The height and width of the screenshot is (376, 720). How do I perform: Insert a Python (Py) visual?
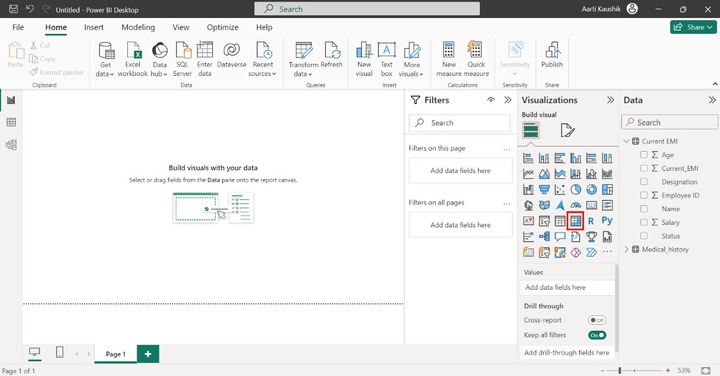coord(607,221)
